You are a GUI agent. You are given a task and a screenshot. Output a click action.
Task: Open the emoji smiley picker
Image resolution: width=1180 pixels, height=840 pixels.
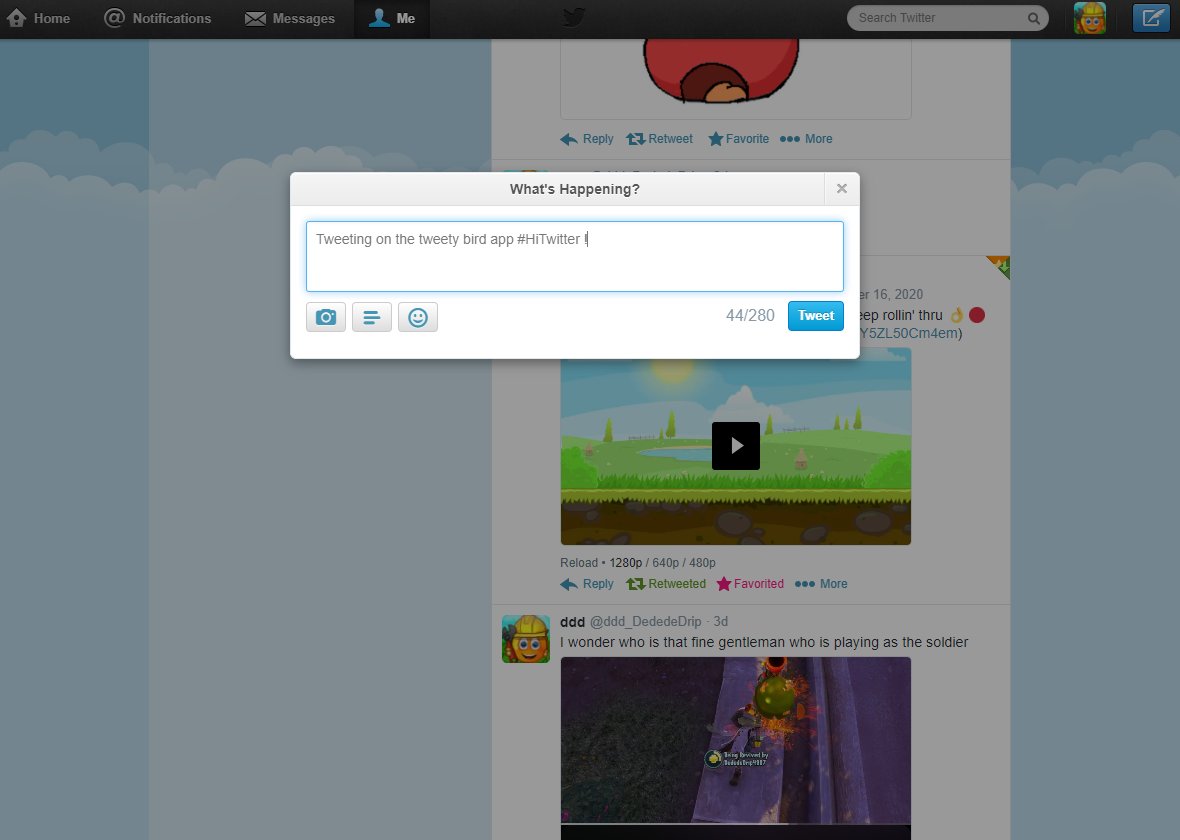click(418, 317)
